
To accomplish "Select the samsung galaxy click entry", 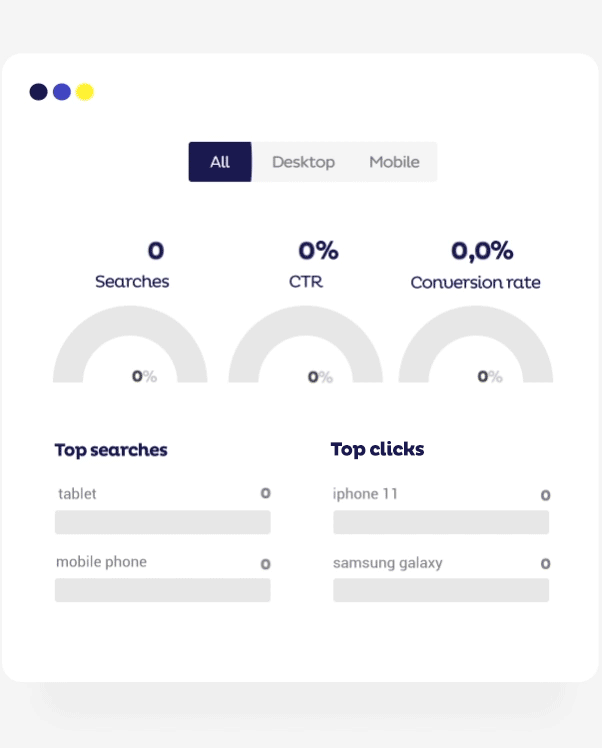I will (x=387, y=563).
